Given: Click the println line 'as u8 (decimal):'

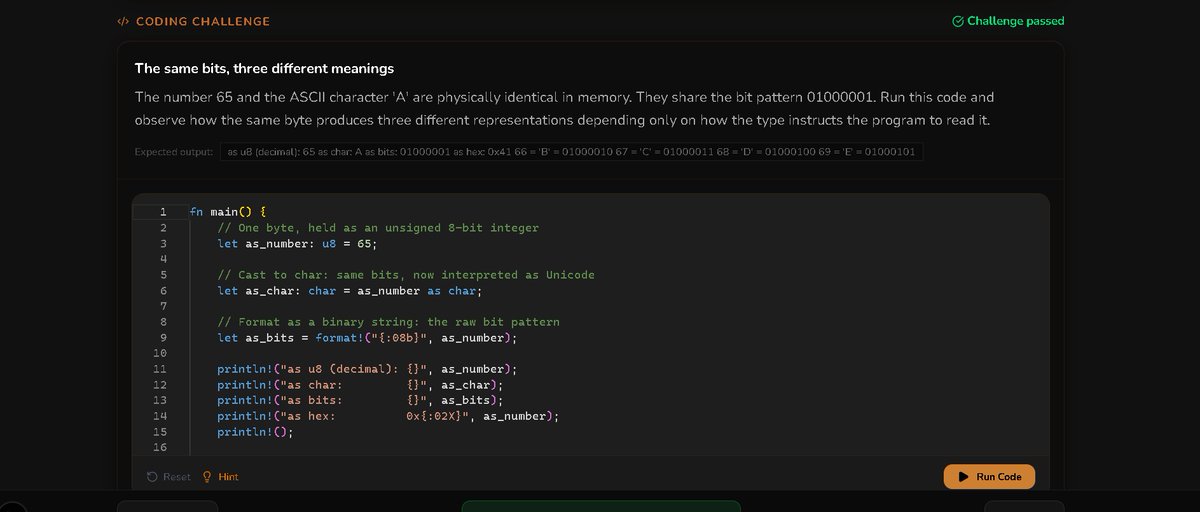Looking at the screenshot, I should click(x=368, y=369).
